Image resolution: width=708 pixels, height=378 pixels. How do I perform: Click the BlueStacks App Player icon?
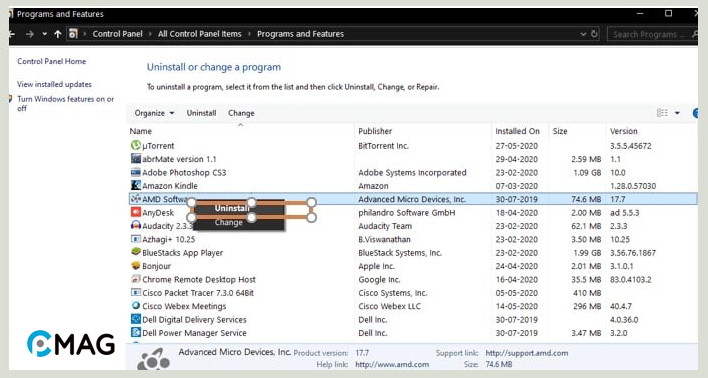[135, 252]
